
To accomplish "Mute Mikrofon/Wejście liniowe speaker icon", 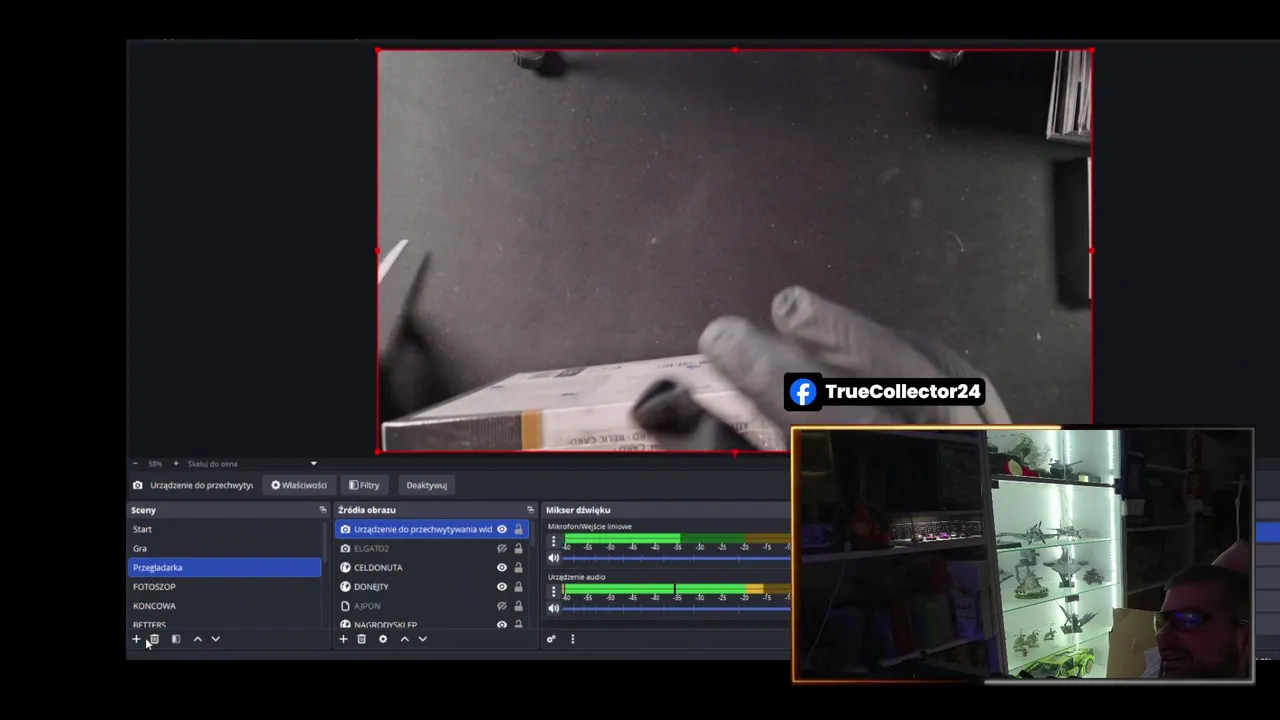I will 553,558.
